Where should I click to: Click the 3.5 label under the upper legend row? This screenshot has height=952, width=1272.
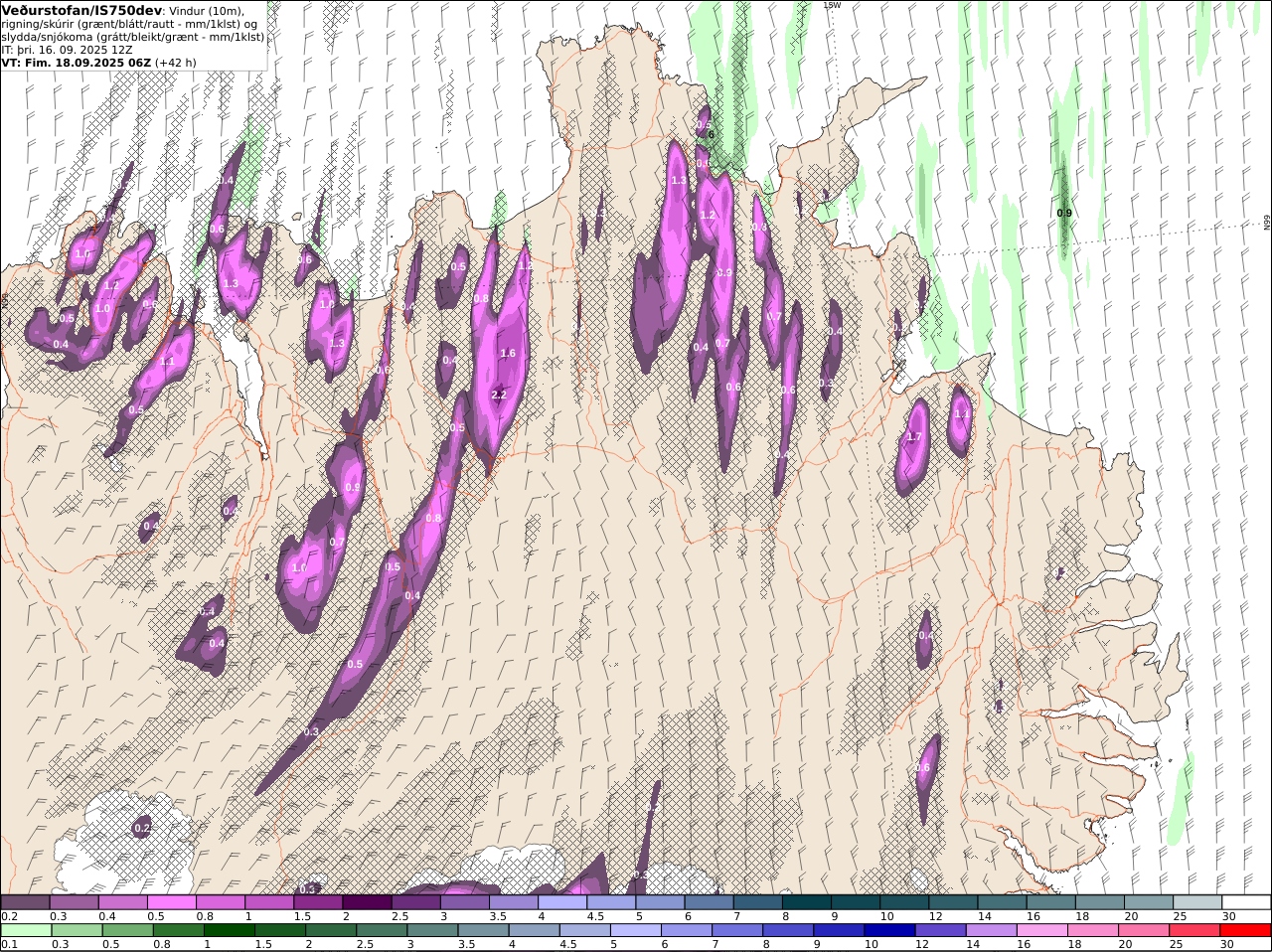(x=498, y=916)
